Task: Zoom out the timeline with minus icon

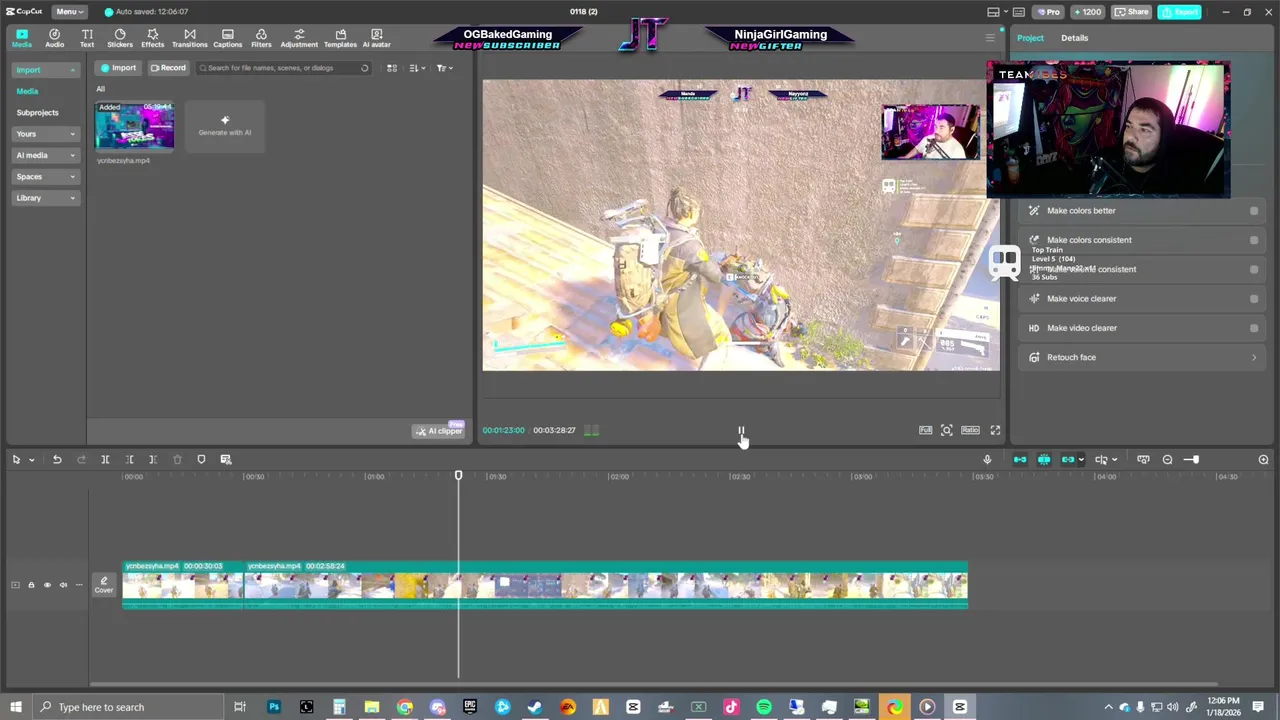Action: point(1167,459)
